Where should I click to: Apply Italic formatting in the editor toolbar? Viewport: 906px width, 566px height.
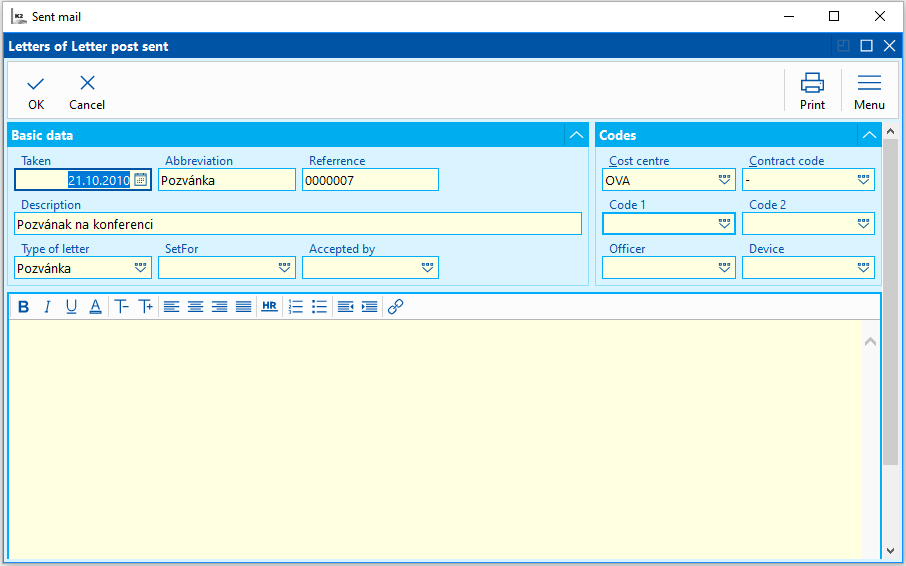tap(47, 307)
